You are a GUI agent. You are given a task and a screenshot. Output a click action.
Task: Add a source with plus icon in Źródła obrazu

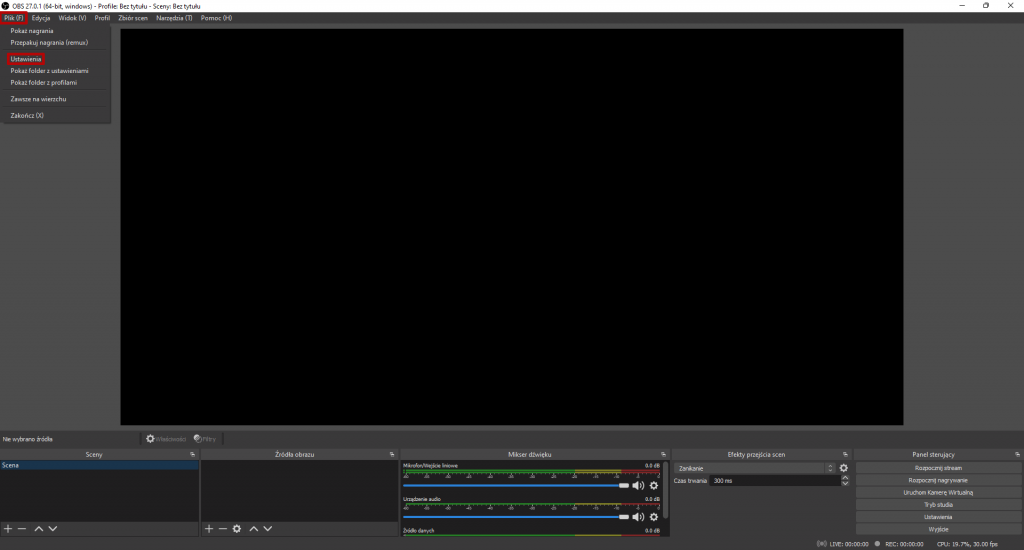209,528
